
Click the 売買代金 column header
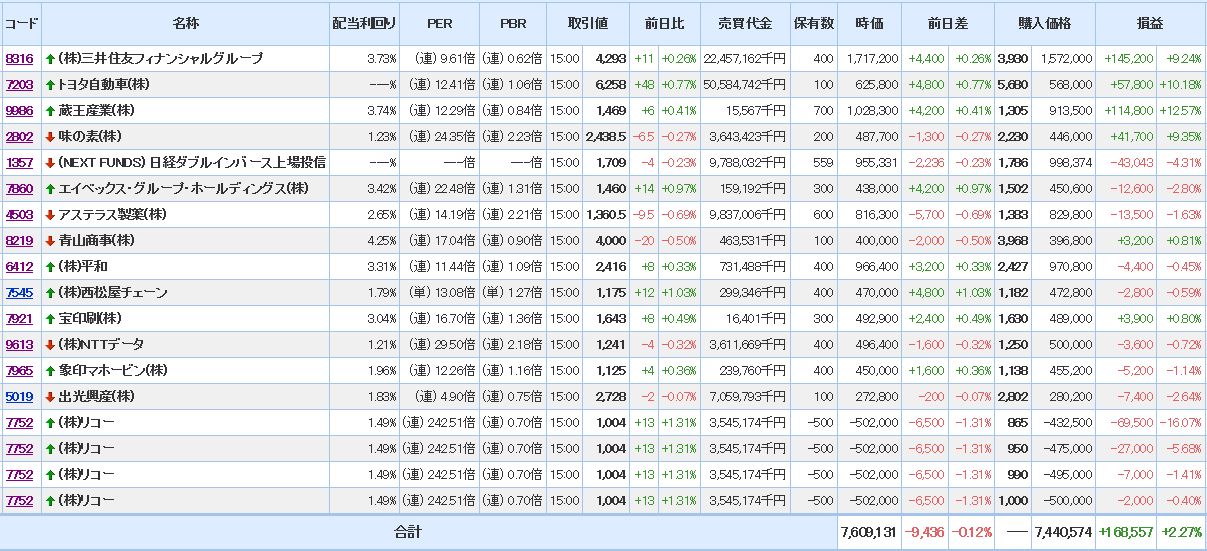tap(744, 22)
